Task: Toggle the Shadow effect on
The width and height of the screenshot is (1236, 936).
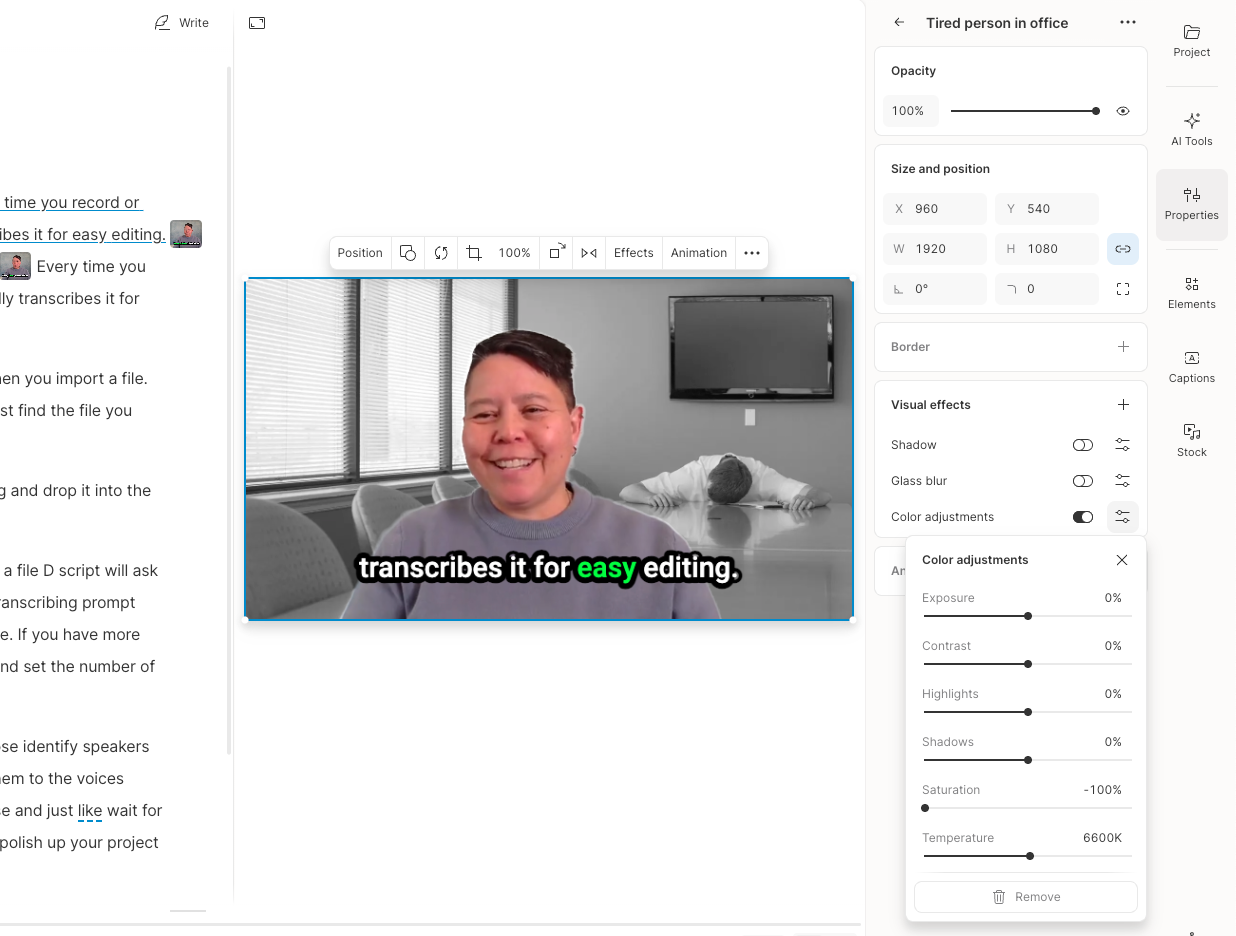Action: point(1082,445)
